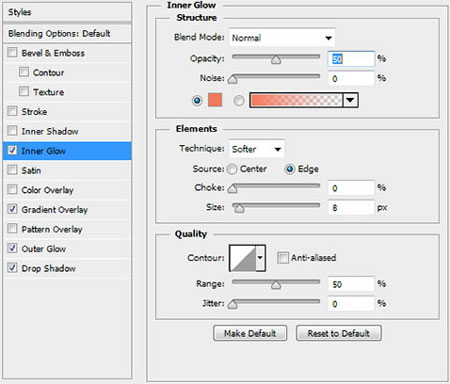The width and height of the screenshot is (450, 384).
Task: Click the Size slider handle
Action: pyautogui.click(x=239, y=209)
